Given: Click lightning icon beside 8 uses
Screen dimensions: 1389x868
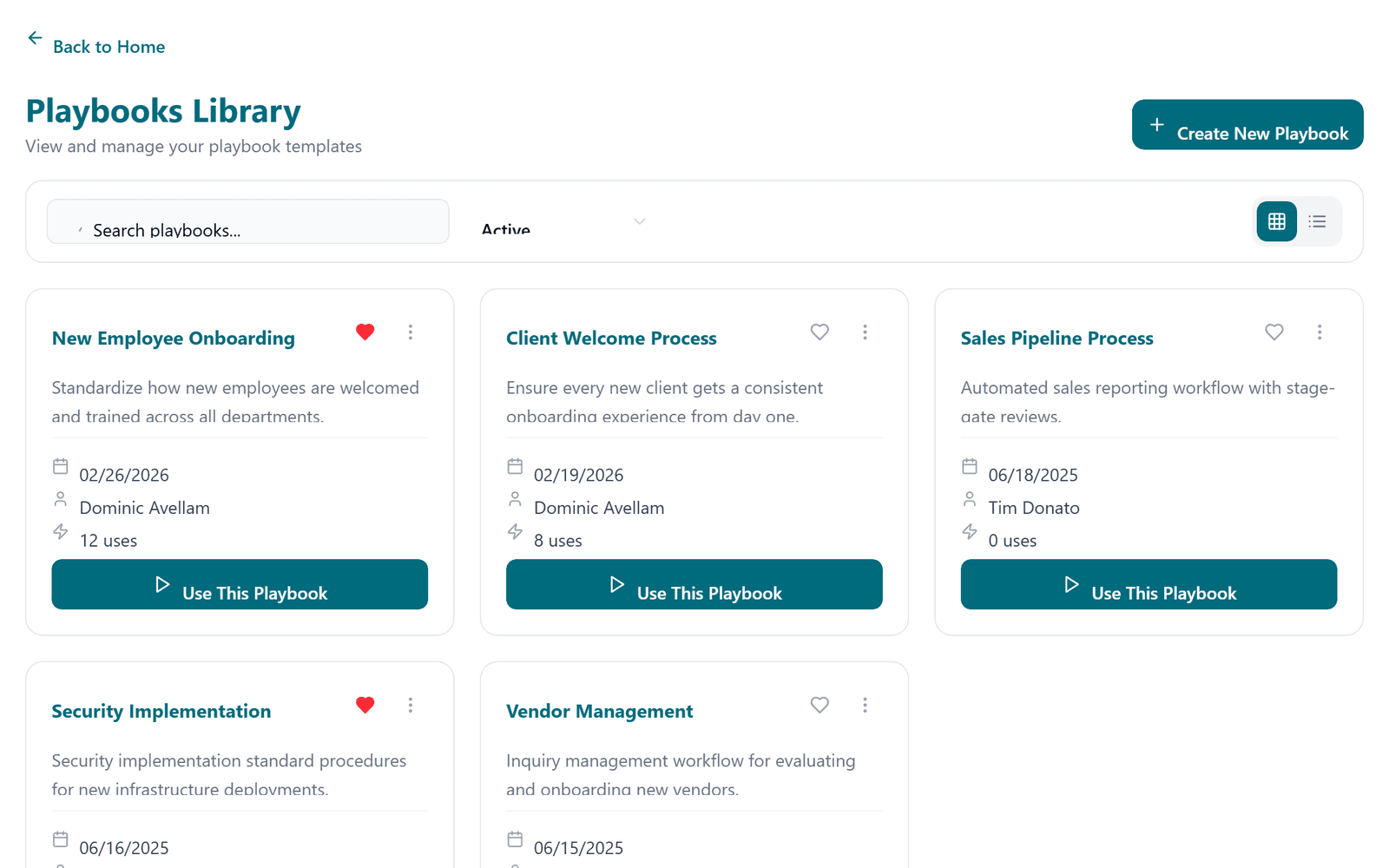Looking at the screenshot, I should pyautogui.click(x=515, y=531).
